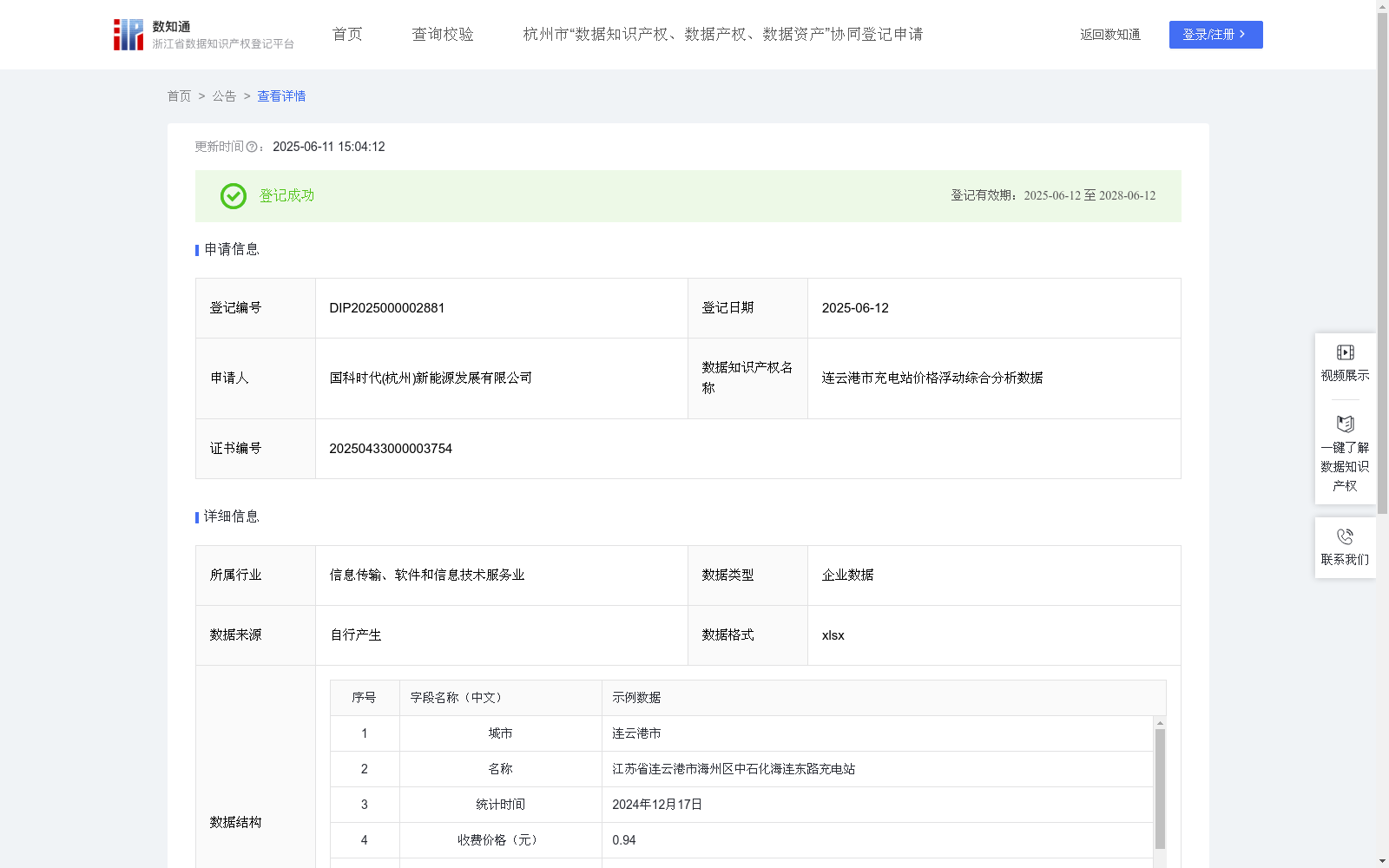
Task: Select the 查看详情 breadcrumb entry
Action: [x=280, y=96]
